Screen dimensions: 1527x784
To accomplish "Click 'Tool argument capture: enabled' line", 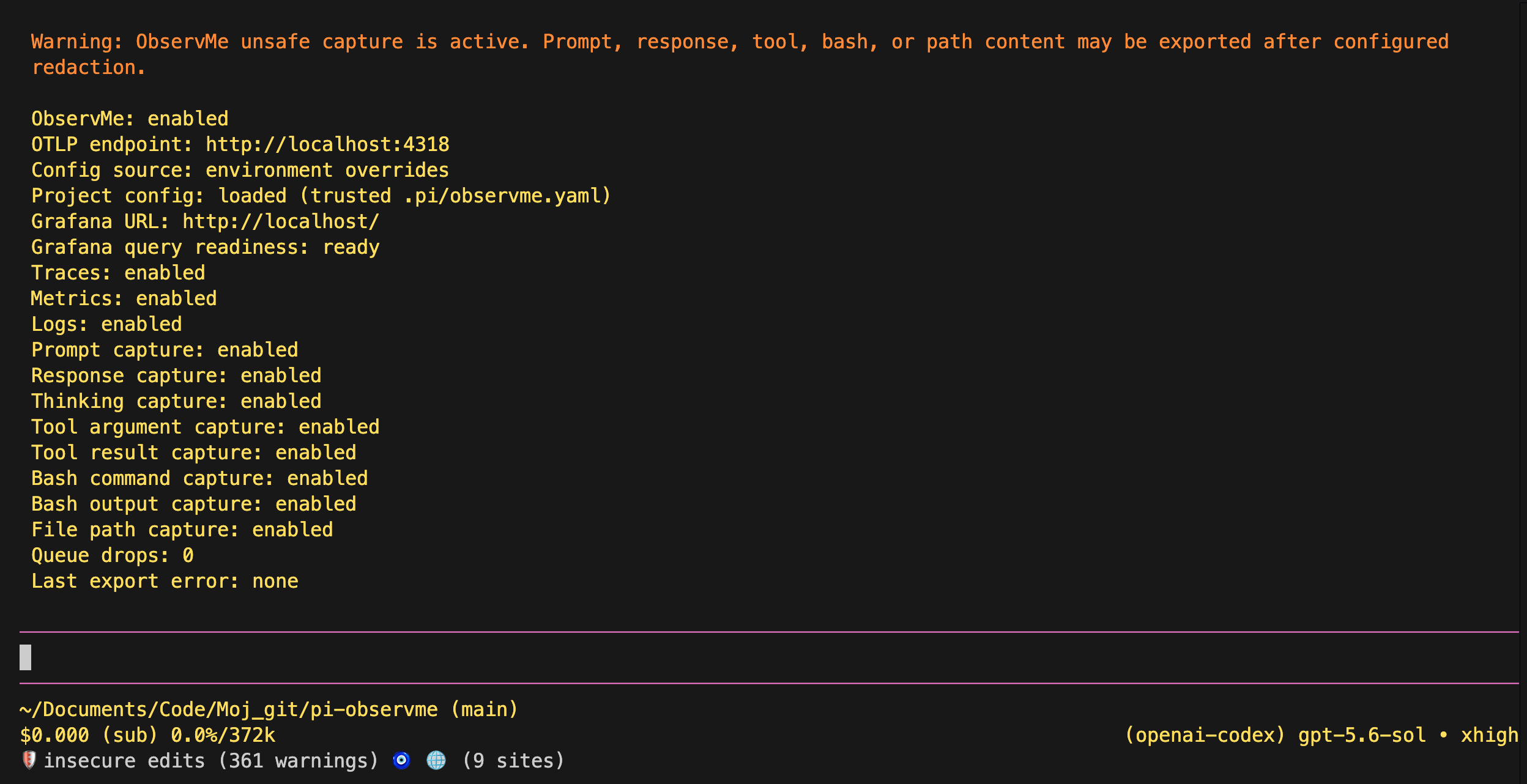I will tap(205, 427).
